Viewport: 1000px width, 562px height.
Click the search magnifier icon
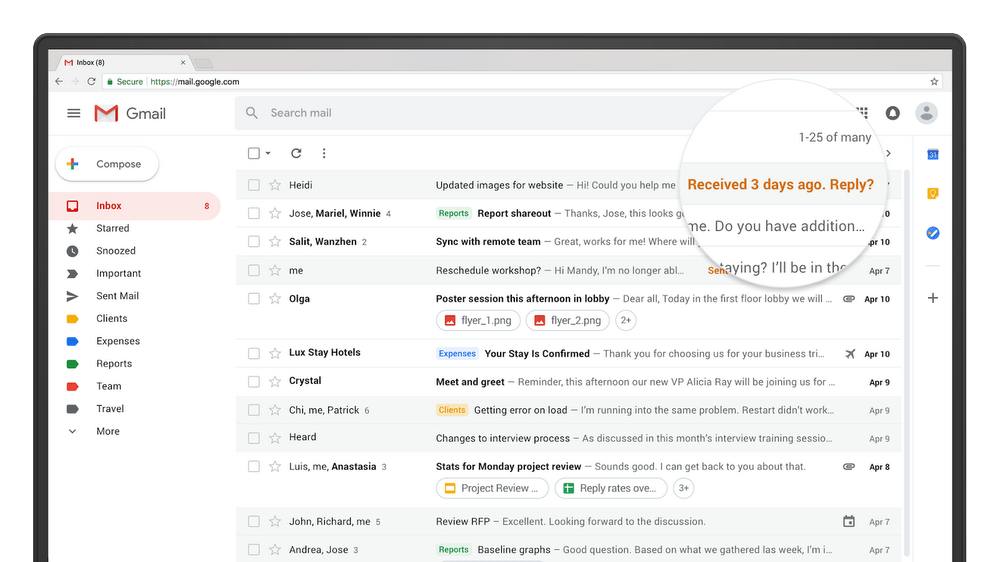(252, 113)
